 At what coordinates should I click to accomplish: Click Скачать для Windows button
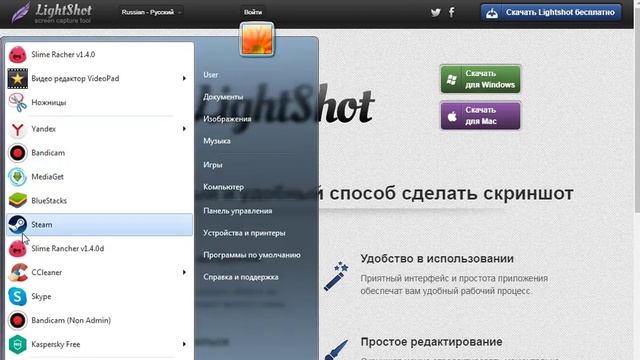[x=480, y=79]
